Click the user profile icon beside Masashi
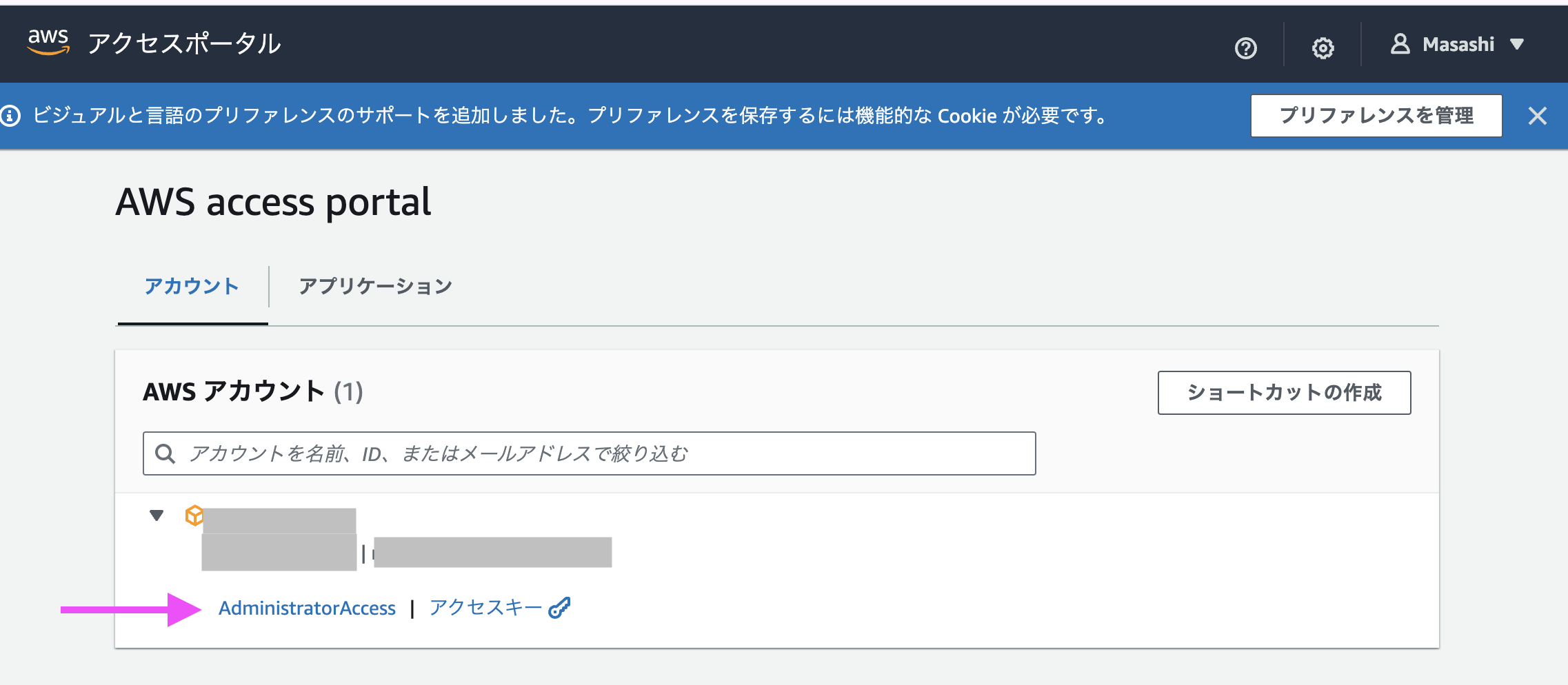This screenshot has height=685, width=1568. coord(1400,44)
